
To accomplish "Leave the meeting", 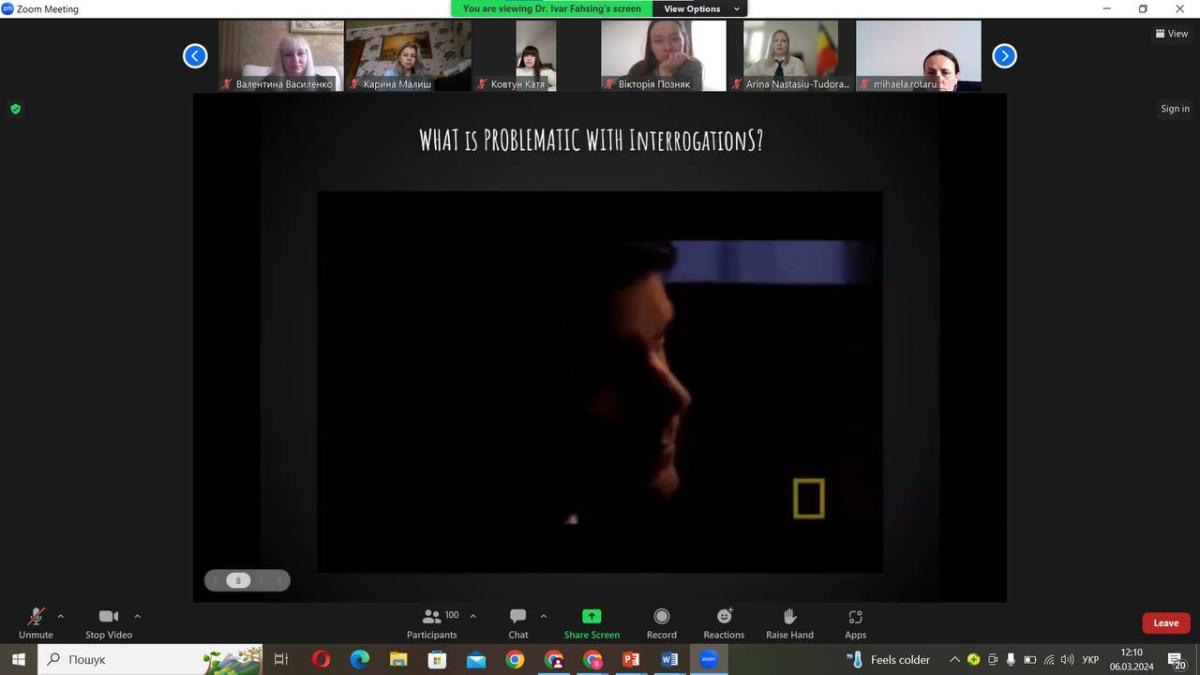I will pos(1165,623).
